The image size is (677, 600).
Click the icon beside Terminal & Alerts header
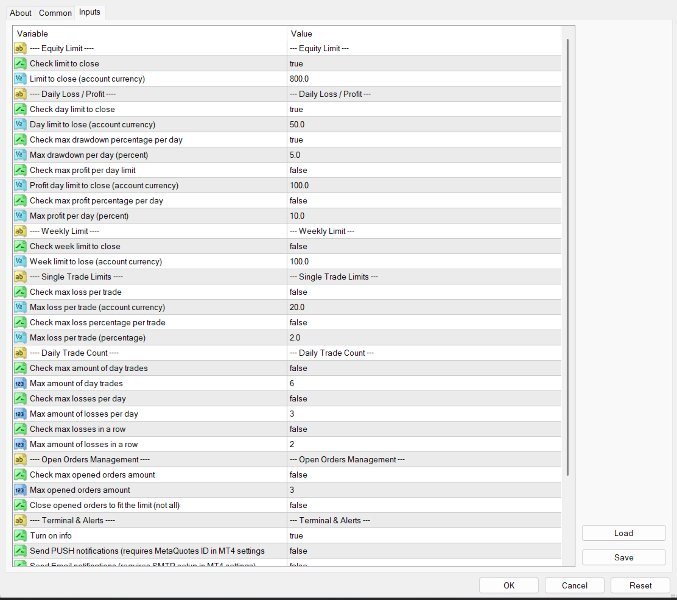[x=20, y=520]
